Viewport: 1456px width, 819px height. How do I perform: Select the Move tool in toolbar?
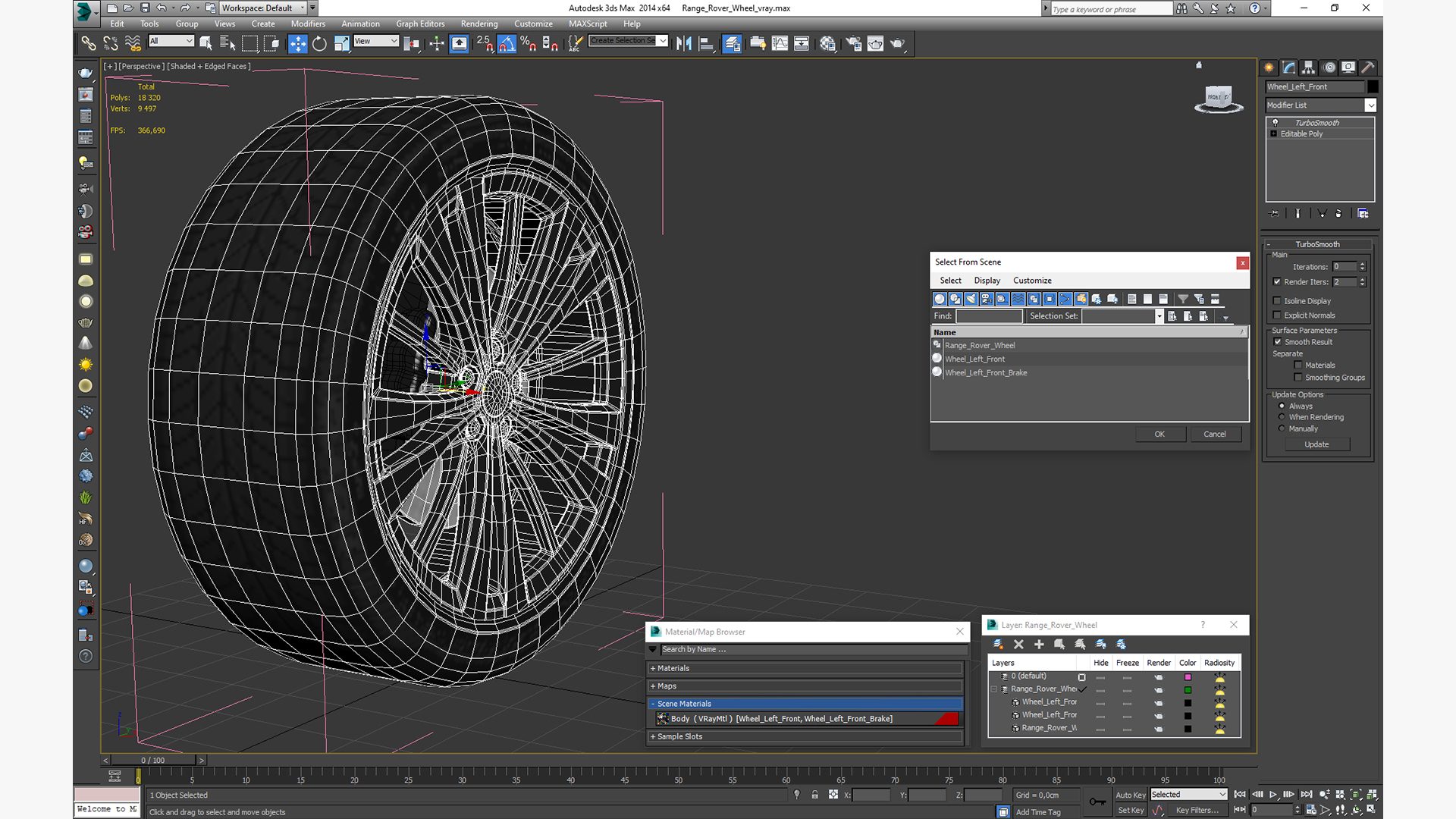[x=298, y=42]
